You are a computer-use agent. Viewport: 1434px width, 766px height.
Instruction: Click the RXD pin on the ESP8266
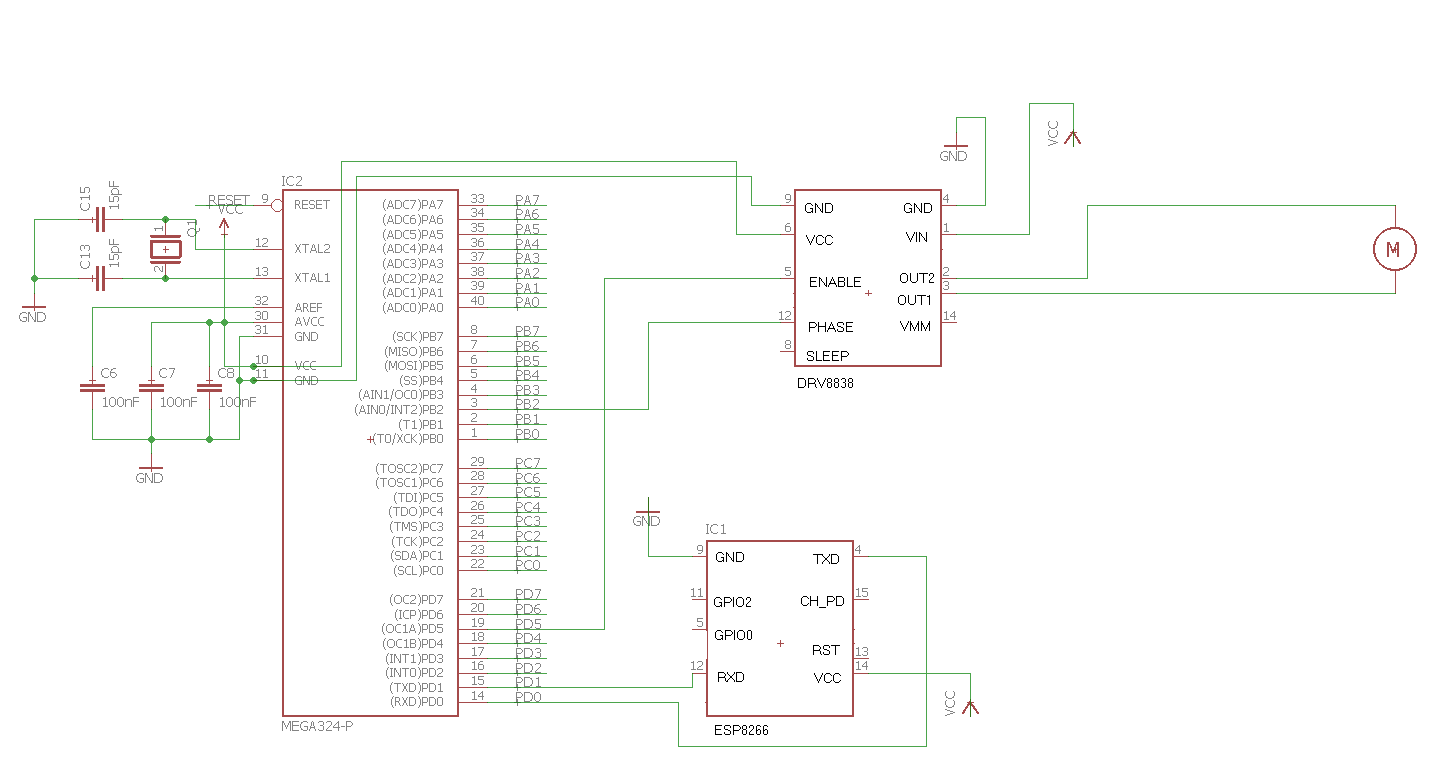[731, 677]
